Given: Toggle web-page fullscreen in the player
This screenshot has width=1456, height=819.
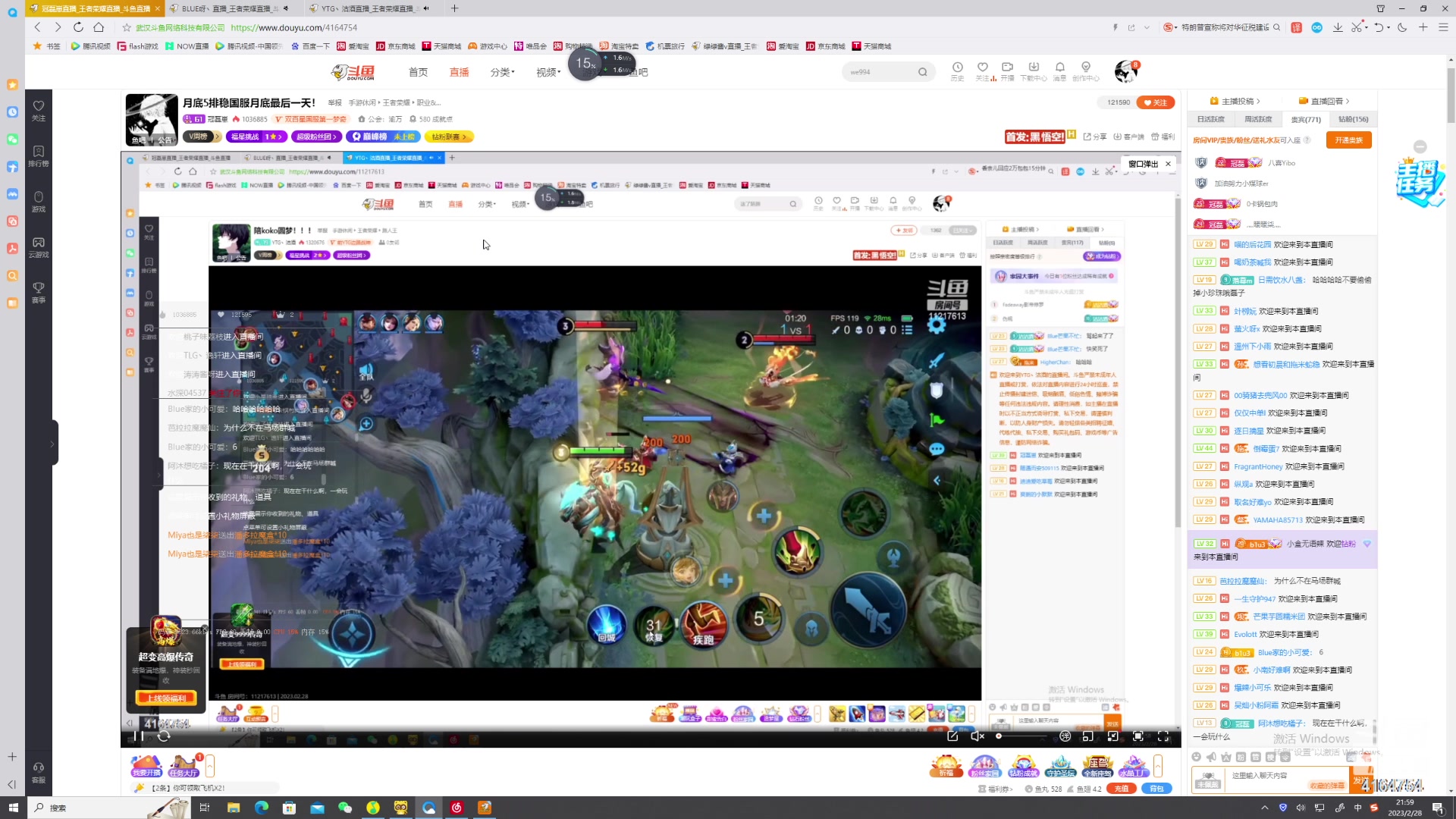Looking at the screenshot, I should click(x=1138, y=736).
